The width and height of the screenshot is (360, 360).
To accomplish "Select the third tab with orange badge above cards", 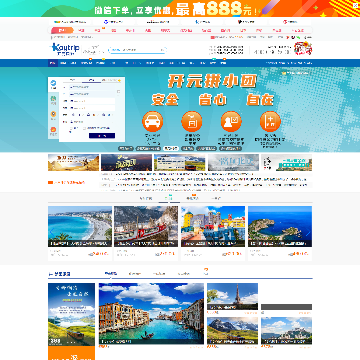I will pos(192,198).
